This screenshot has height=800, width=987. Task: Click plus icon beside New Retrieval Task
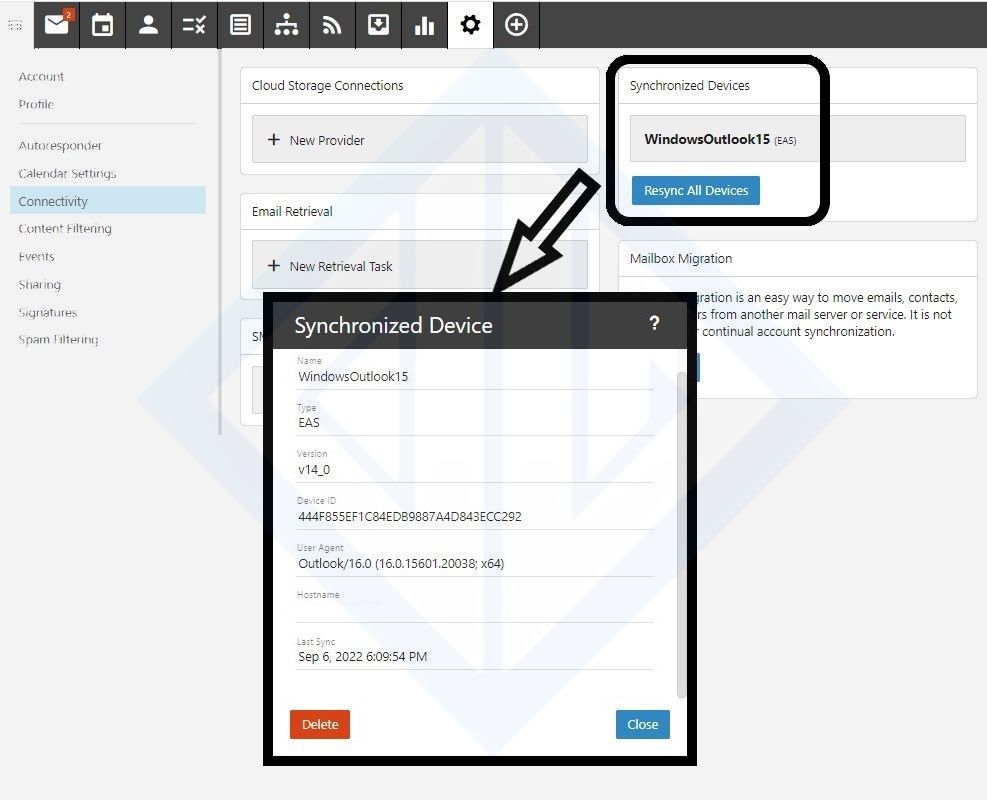coord(274,266)
